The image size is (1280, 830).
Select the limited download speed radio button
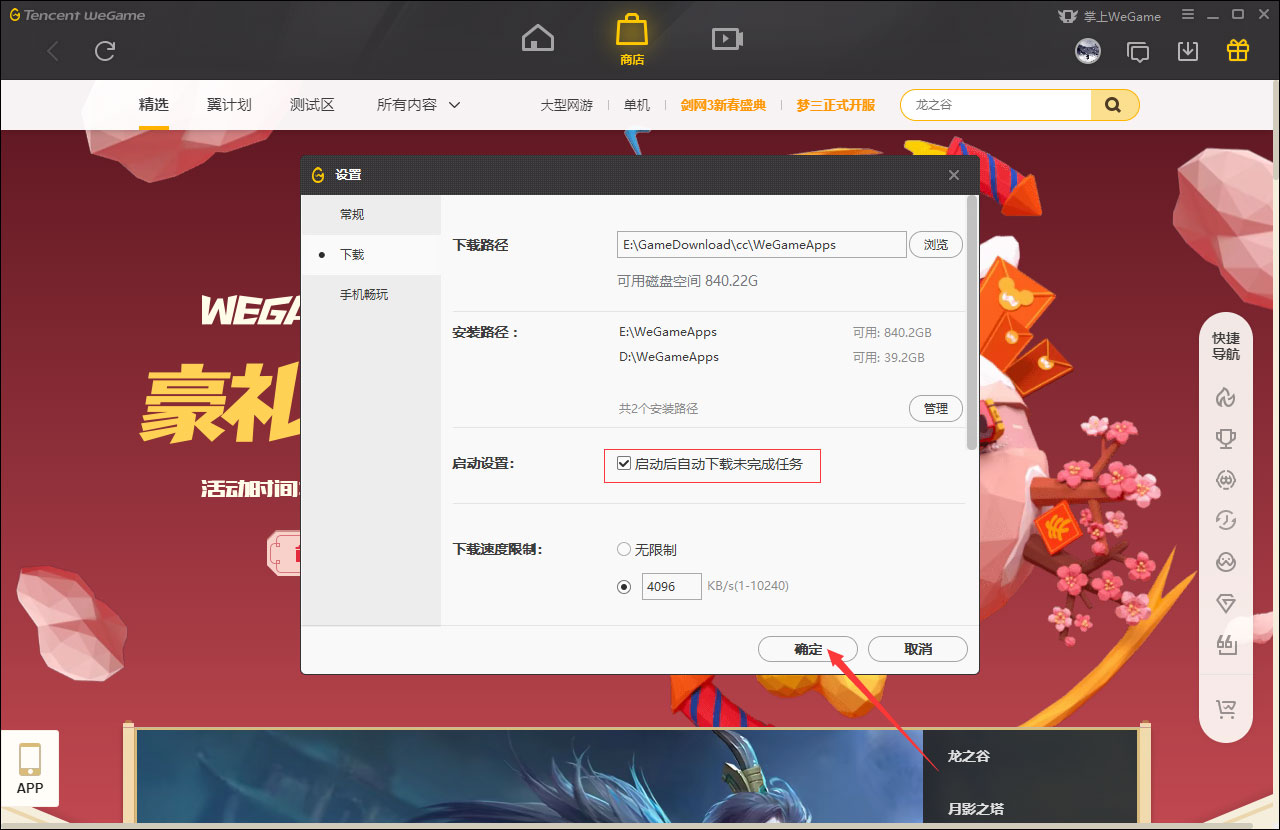tap(622, 586)
